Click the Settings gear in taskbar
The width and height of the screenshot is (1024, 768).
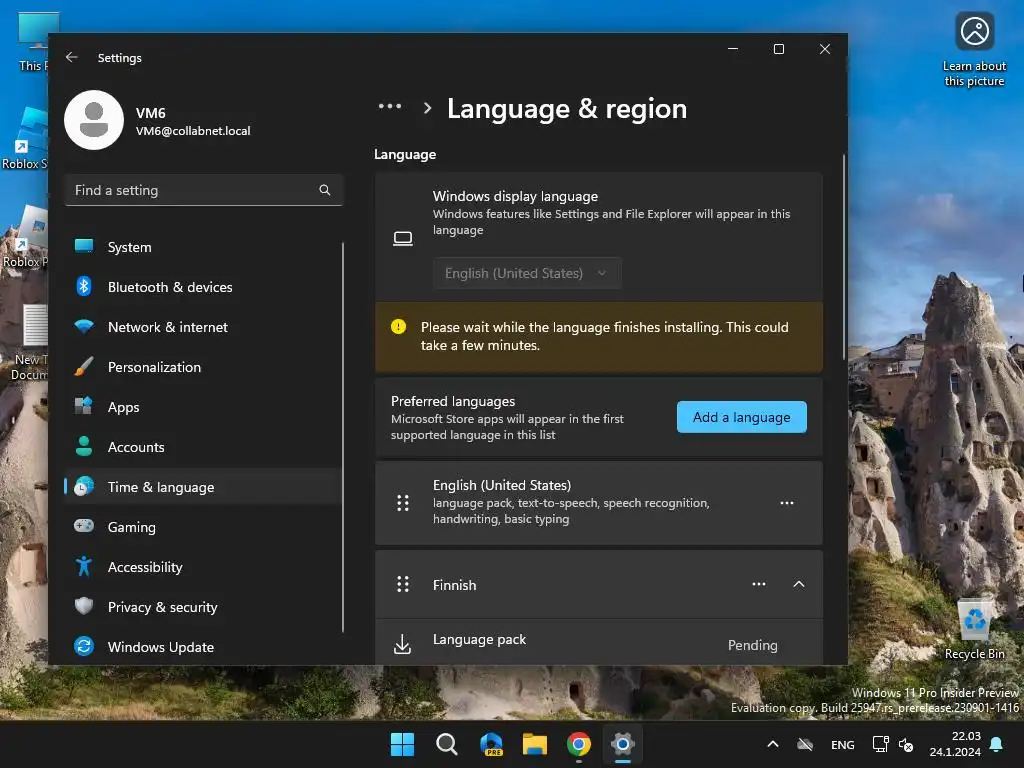coord(623,744)
